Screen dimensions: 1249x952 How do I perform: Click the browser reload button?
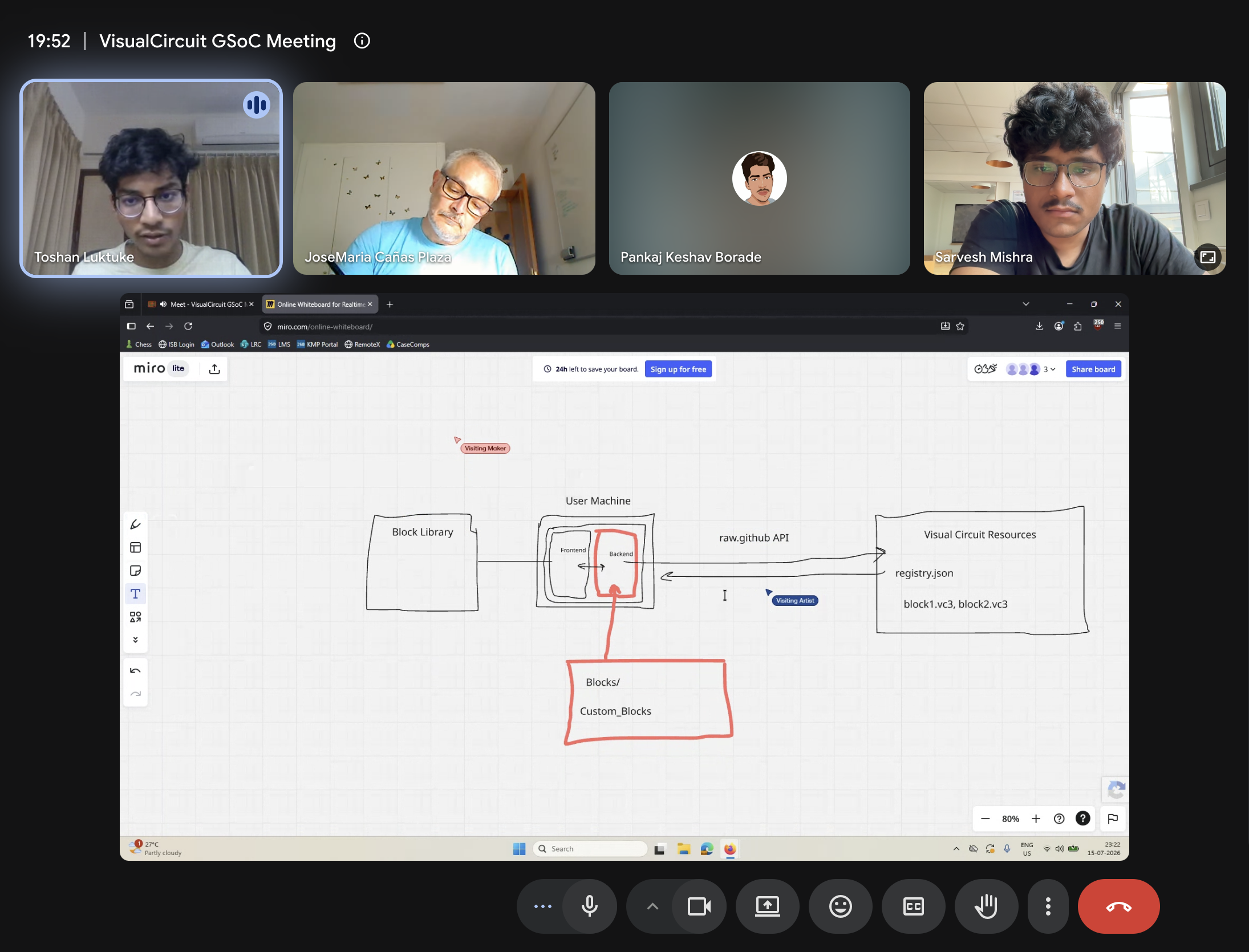pyautogui.click(x=188, y=326)
